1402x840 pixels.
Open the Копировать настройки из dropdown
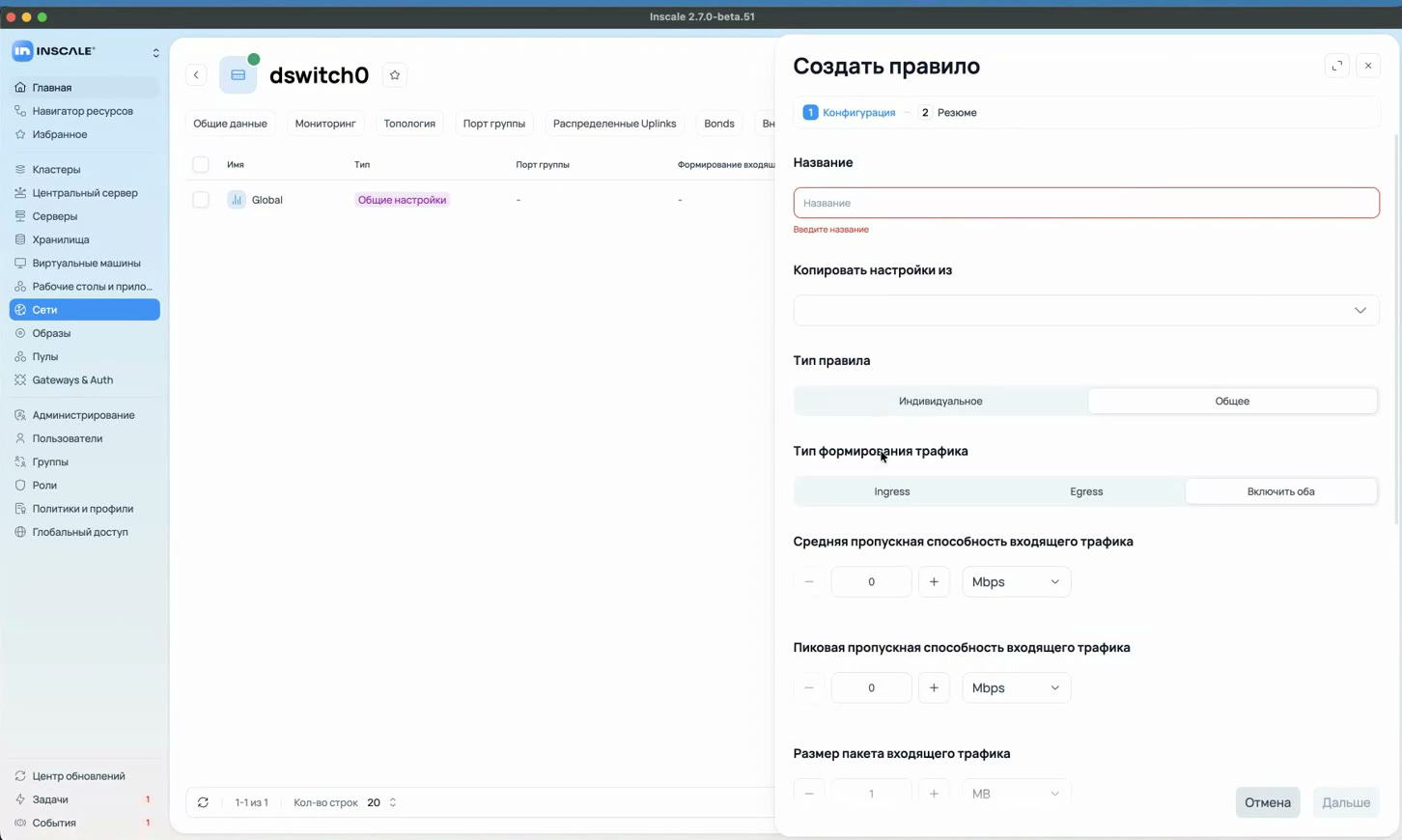tap(1086, 311)
